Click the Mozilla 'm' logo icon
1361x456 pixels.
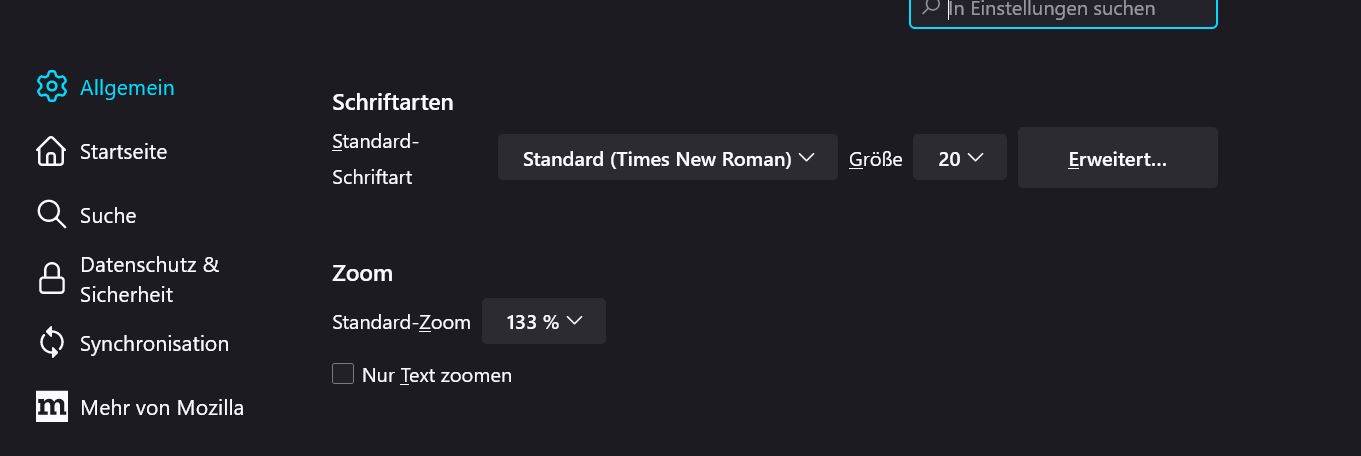pyautogui.click(x=51, y=407)
